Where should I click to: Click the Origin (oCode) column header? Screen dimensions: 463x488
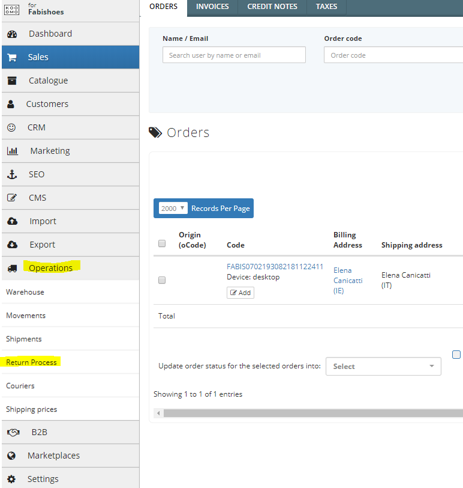tap(192, 240)
